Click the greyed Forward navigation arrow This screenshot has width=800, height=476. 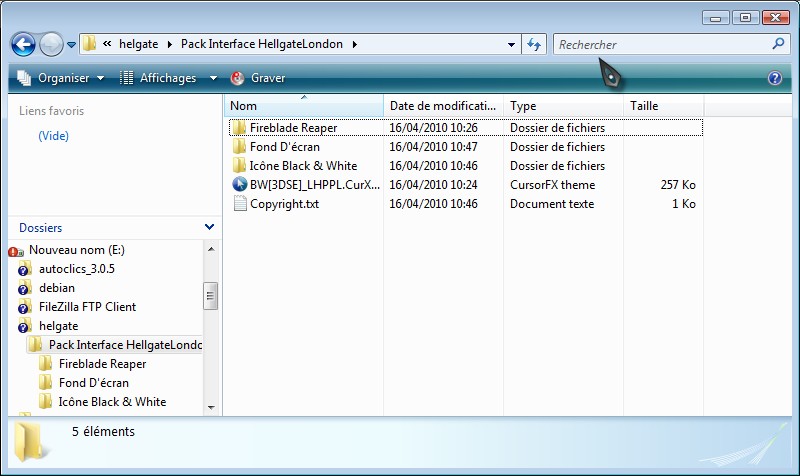tap(51, 44)
